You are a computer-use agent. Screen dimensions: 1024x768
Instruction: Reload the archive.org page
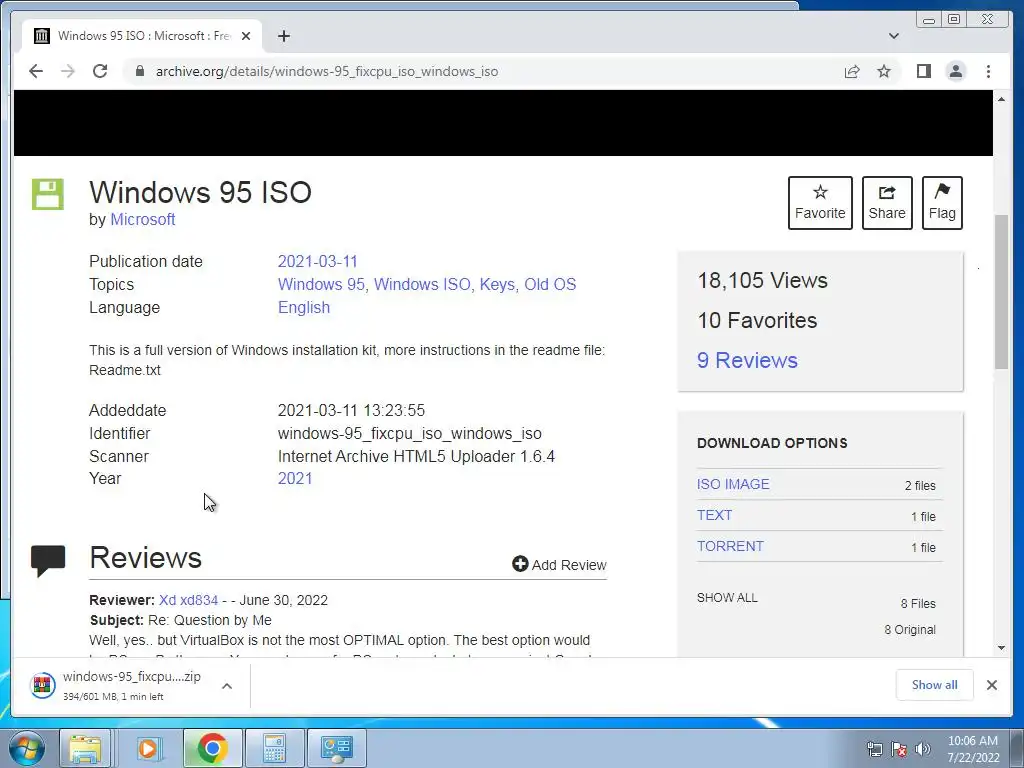(100, 71)
